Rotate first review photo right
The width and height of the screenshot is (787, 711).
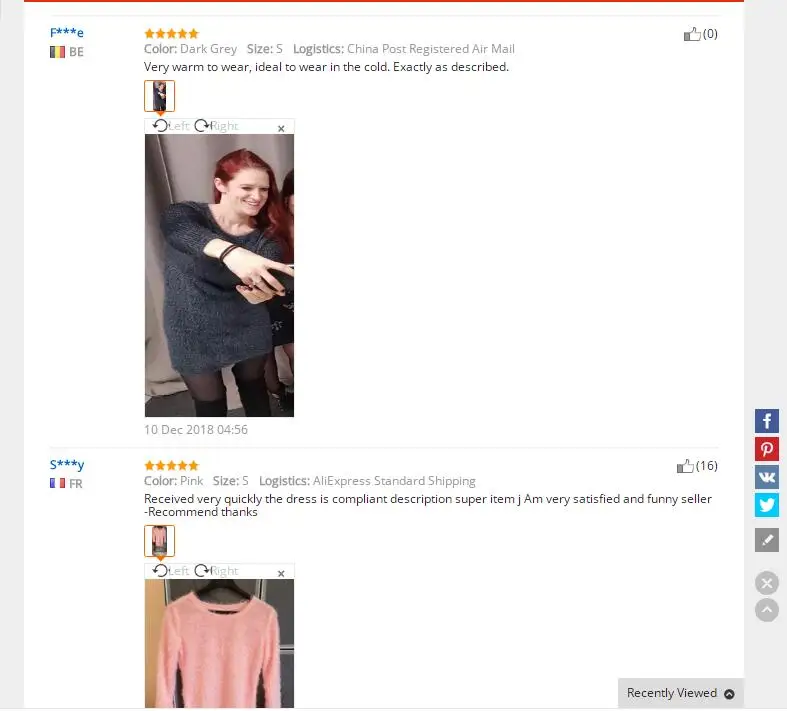[216, 125]
